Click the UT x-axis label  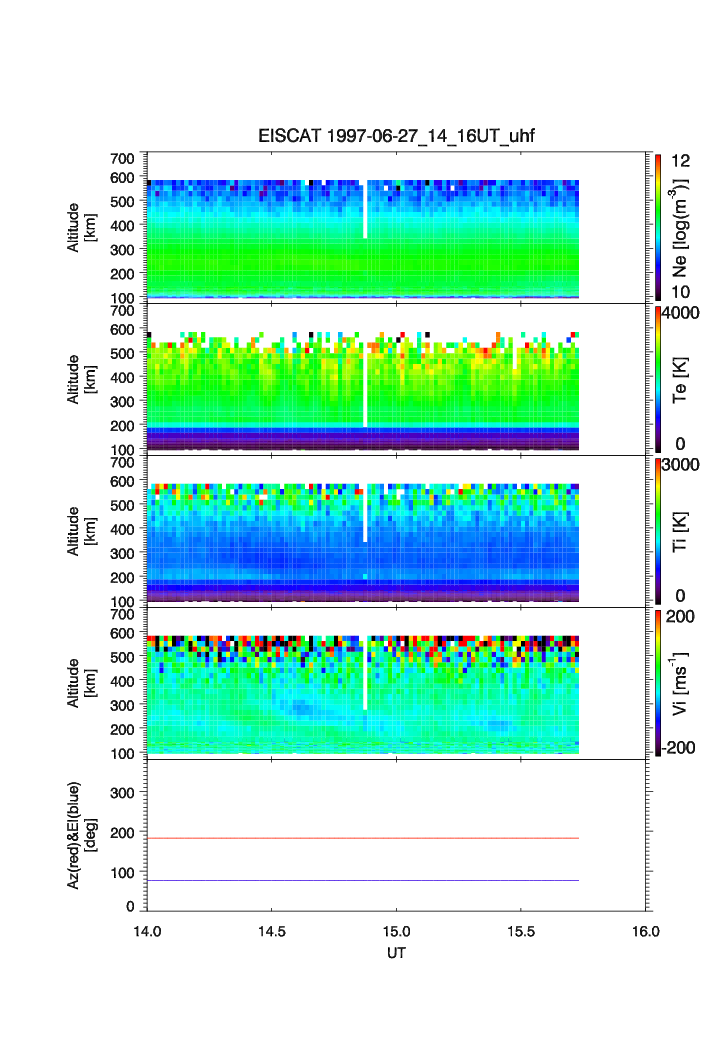pyautogui.click(x=396, y=953)
